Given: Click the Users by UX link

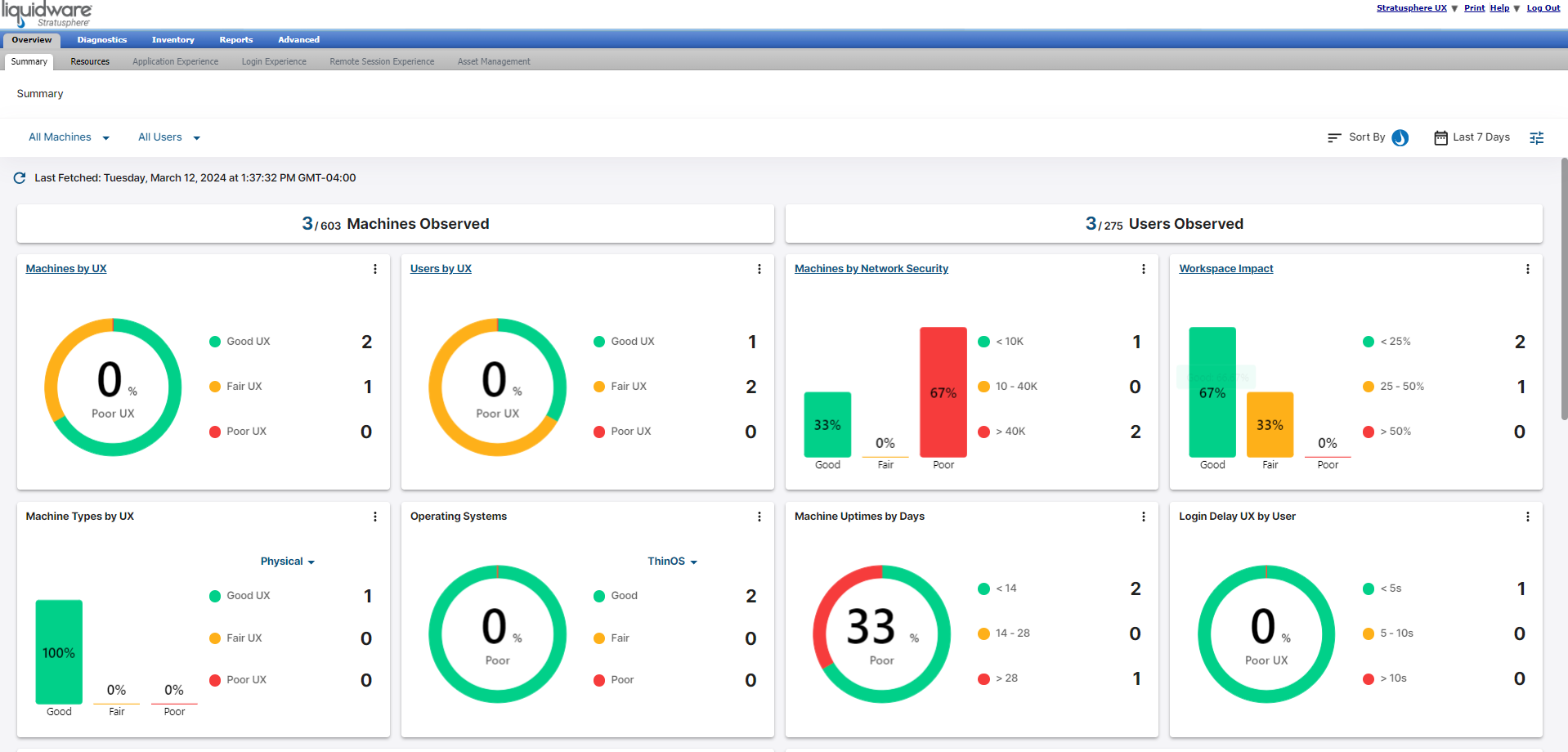Looking at the screenshot, I should (441, 269).
